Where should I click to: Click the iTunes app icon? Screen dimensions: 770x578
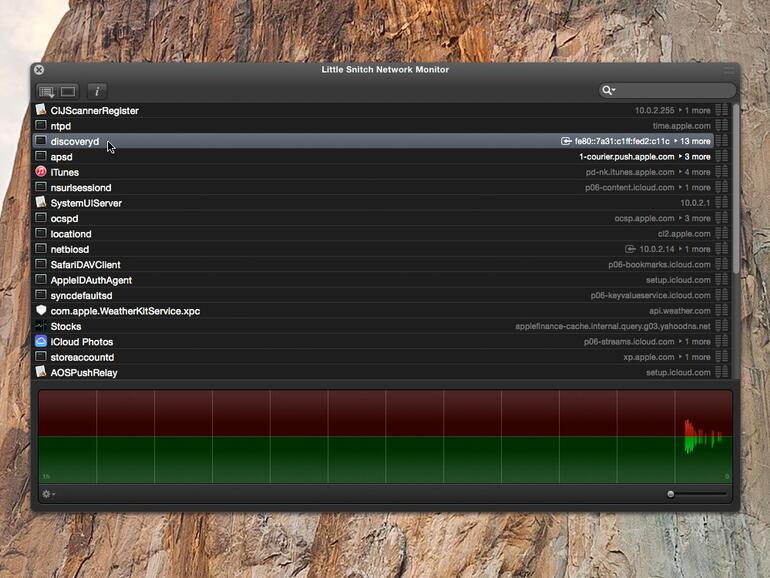tap(41, 171)
